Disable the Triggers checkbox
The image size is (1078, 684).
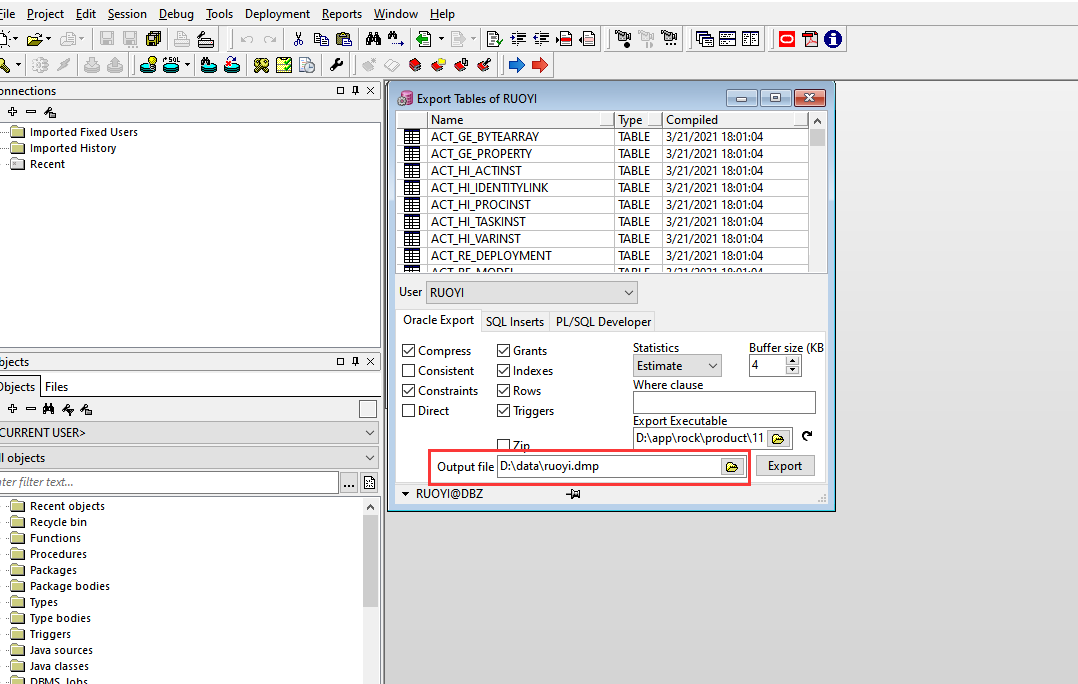[504, 410]
